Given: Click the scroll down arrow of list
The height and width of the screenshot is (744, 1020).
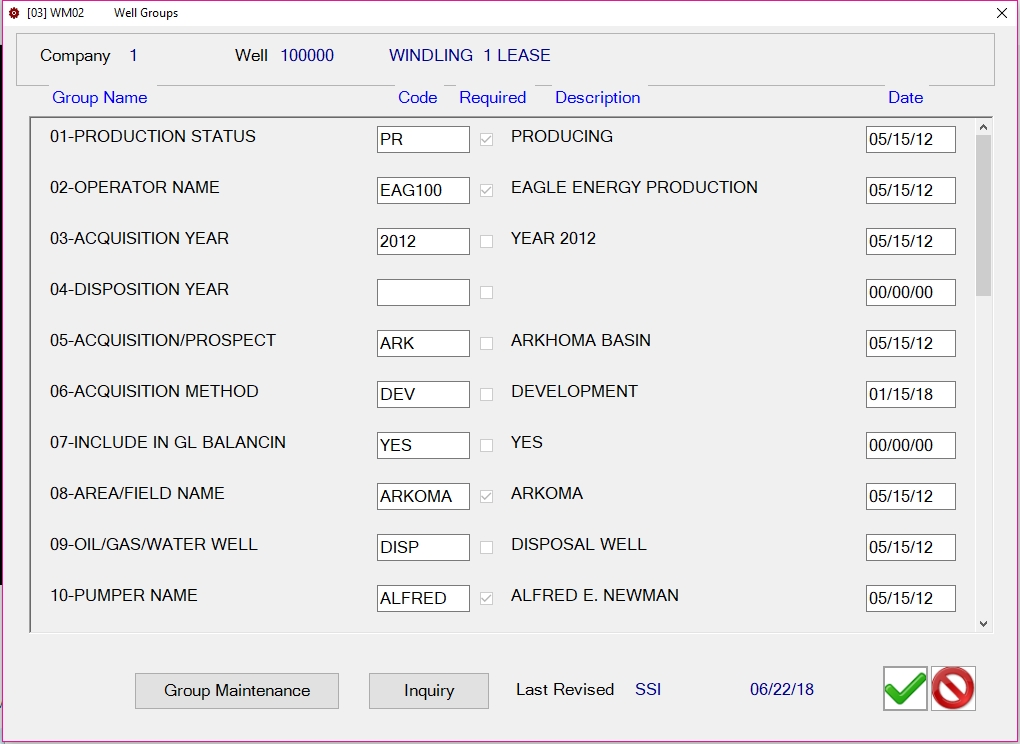Looking at the screenshot, I should coord(983,624).
